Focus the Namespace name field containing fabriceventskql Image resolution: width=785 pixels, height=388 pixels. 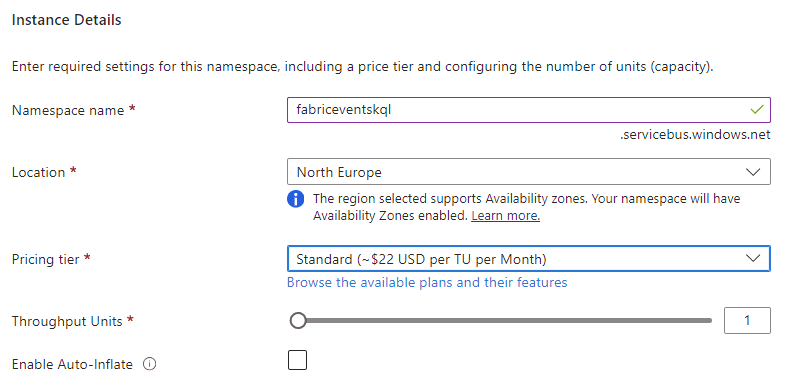[529, 110]
